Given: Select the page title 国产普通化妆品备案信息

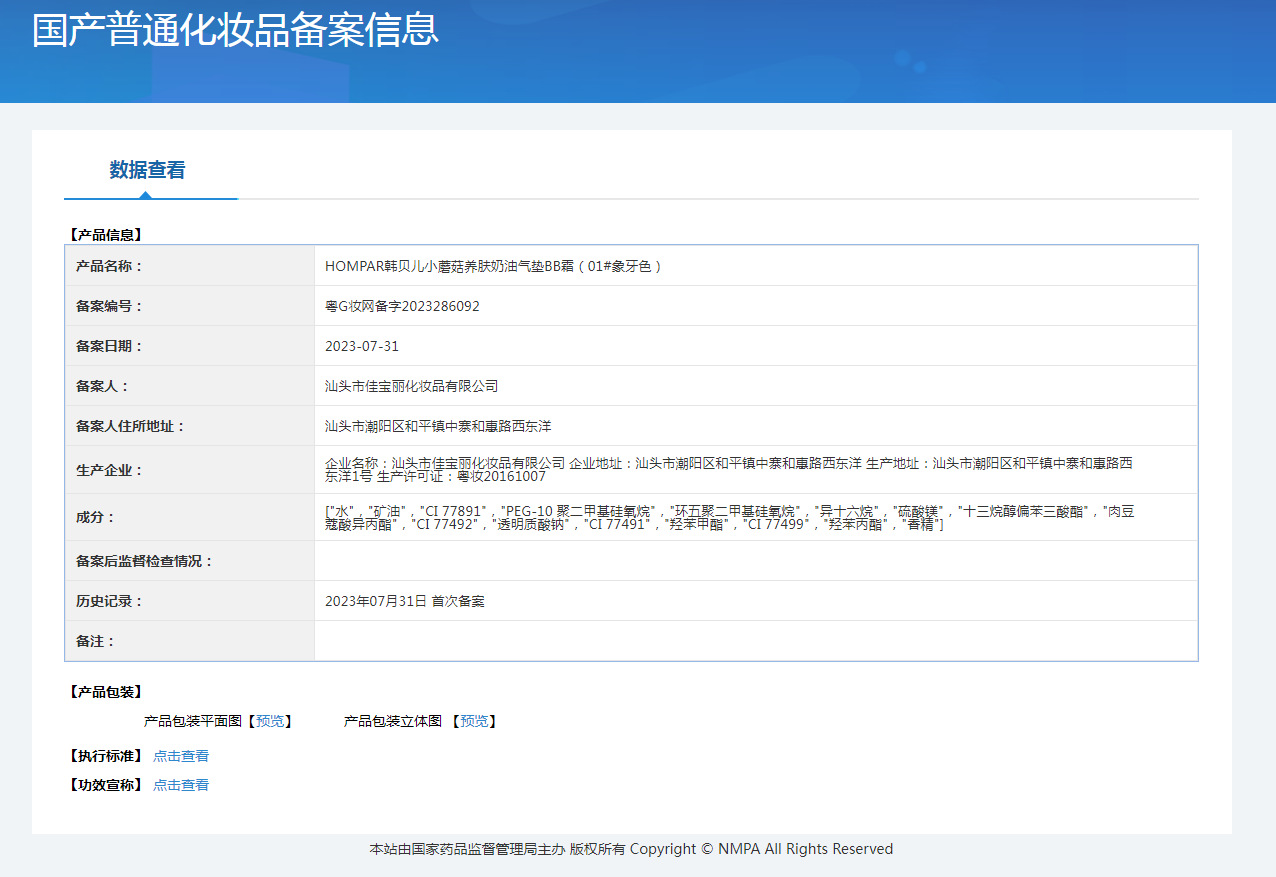Looking at the screenshot, I should [235, 29].
